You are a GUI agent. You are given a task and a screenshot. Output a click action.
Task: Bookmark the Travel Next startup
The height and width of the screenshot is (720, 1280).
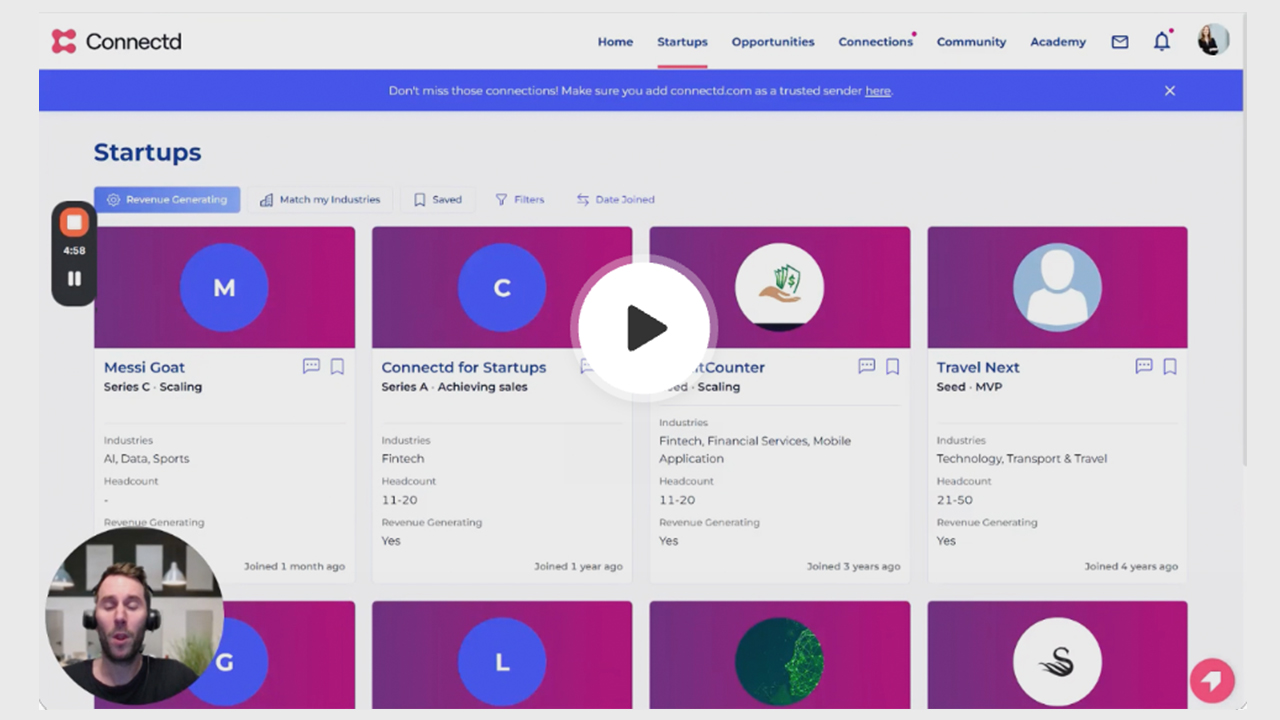point(1170,366)
